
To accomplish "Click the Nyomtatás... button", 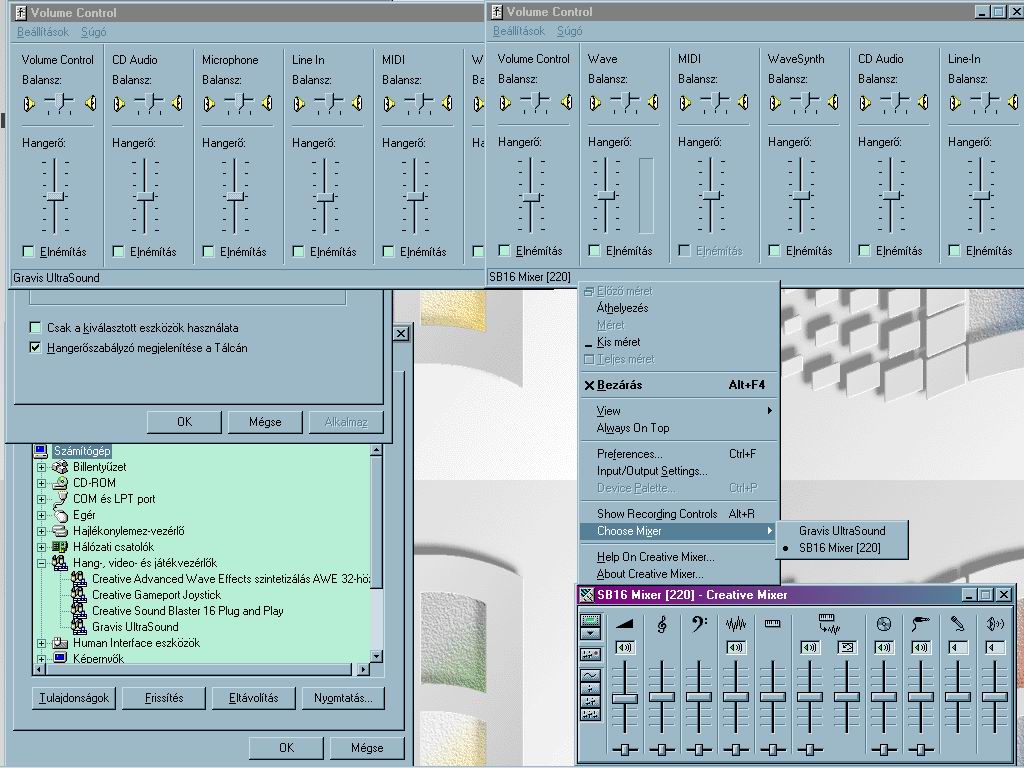I will coord(344,697).
